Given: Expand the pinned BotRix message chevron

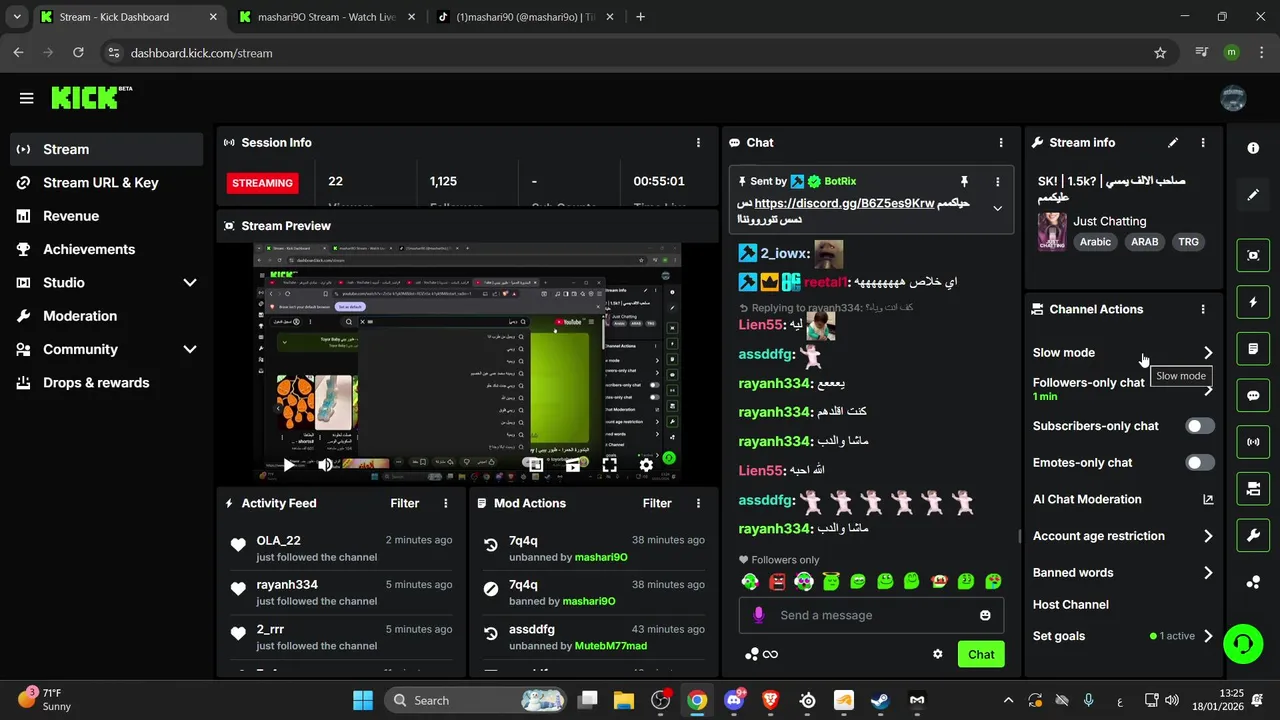Looking at the screenshot, I should pos(997,208).
